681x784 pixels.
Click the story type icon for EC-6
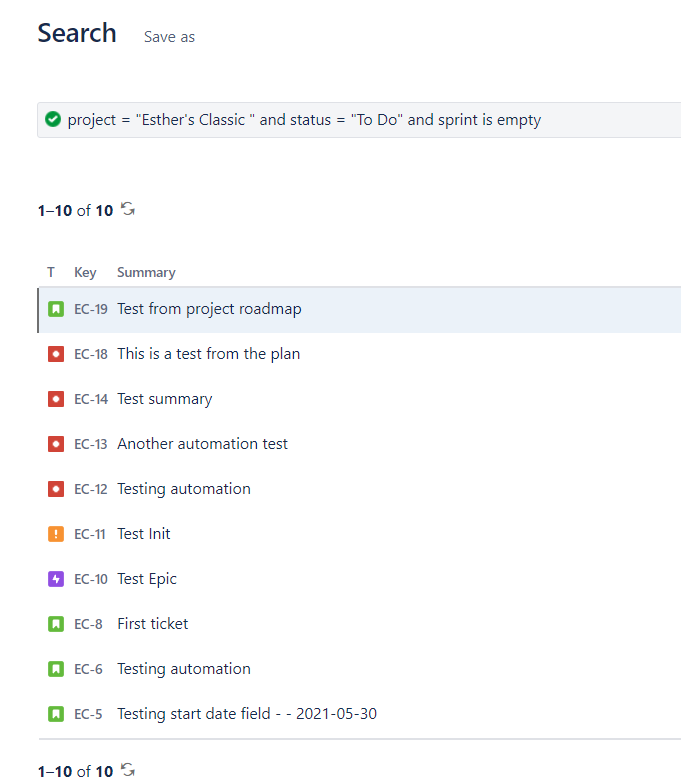pos(56,669)
